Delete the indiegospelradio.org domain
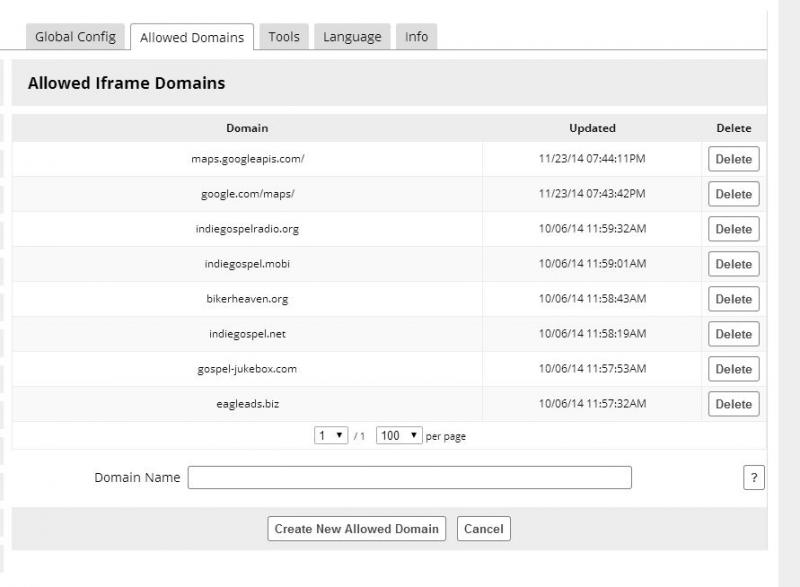 click(733, 229)
